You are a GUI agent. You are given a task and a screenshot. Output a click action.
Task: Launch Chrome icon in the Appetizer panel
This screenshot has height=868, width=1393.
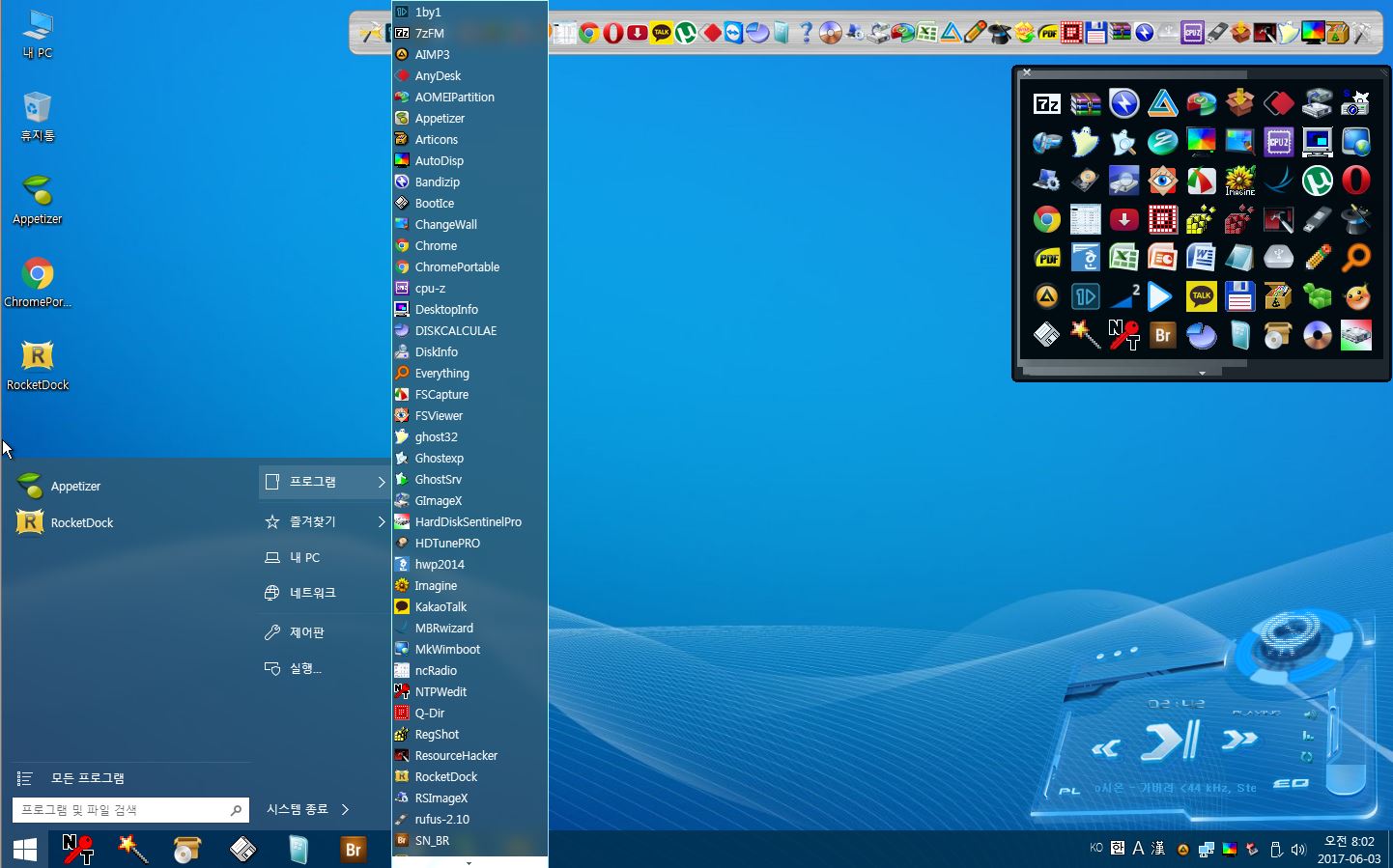coord(1047,220)
